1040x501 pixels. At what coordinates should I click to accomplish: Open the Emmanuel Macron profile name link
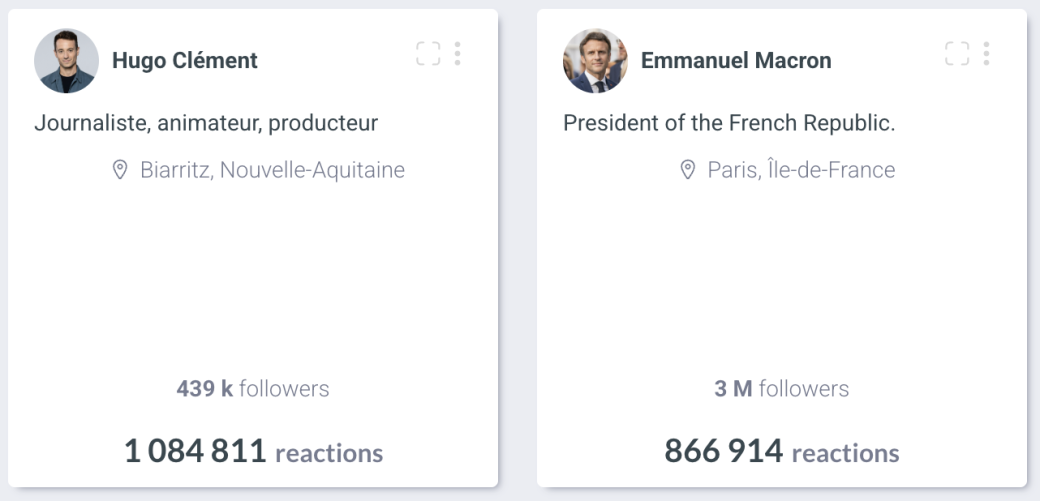click(x=736, y=61)
